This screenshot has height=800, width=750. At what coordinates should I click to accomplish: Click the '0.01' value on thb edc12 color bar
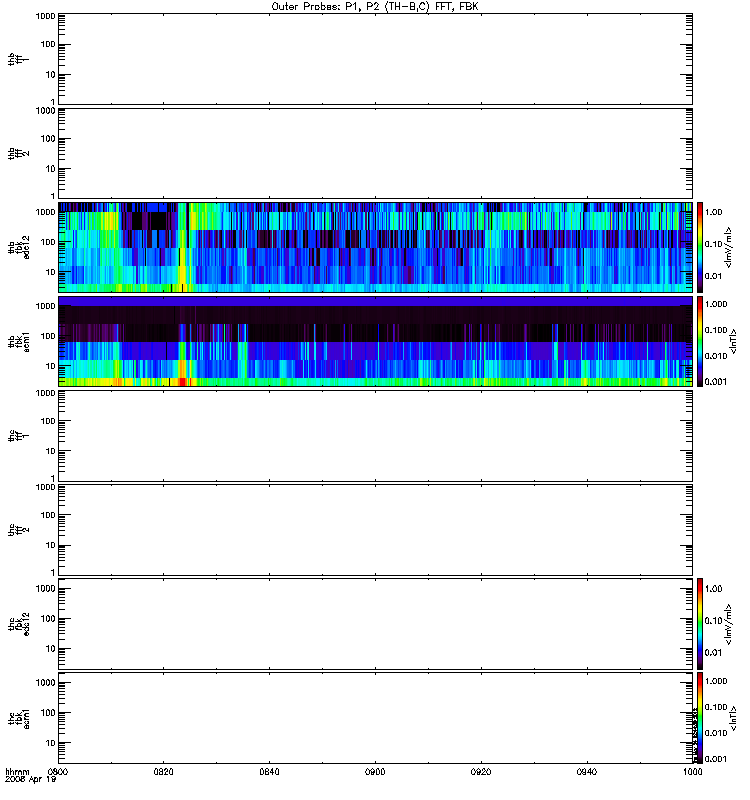[713, 276]
